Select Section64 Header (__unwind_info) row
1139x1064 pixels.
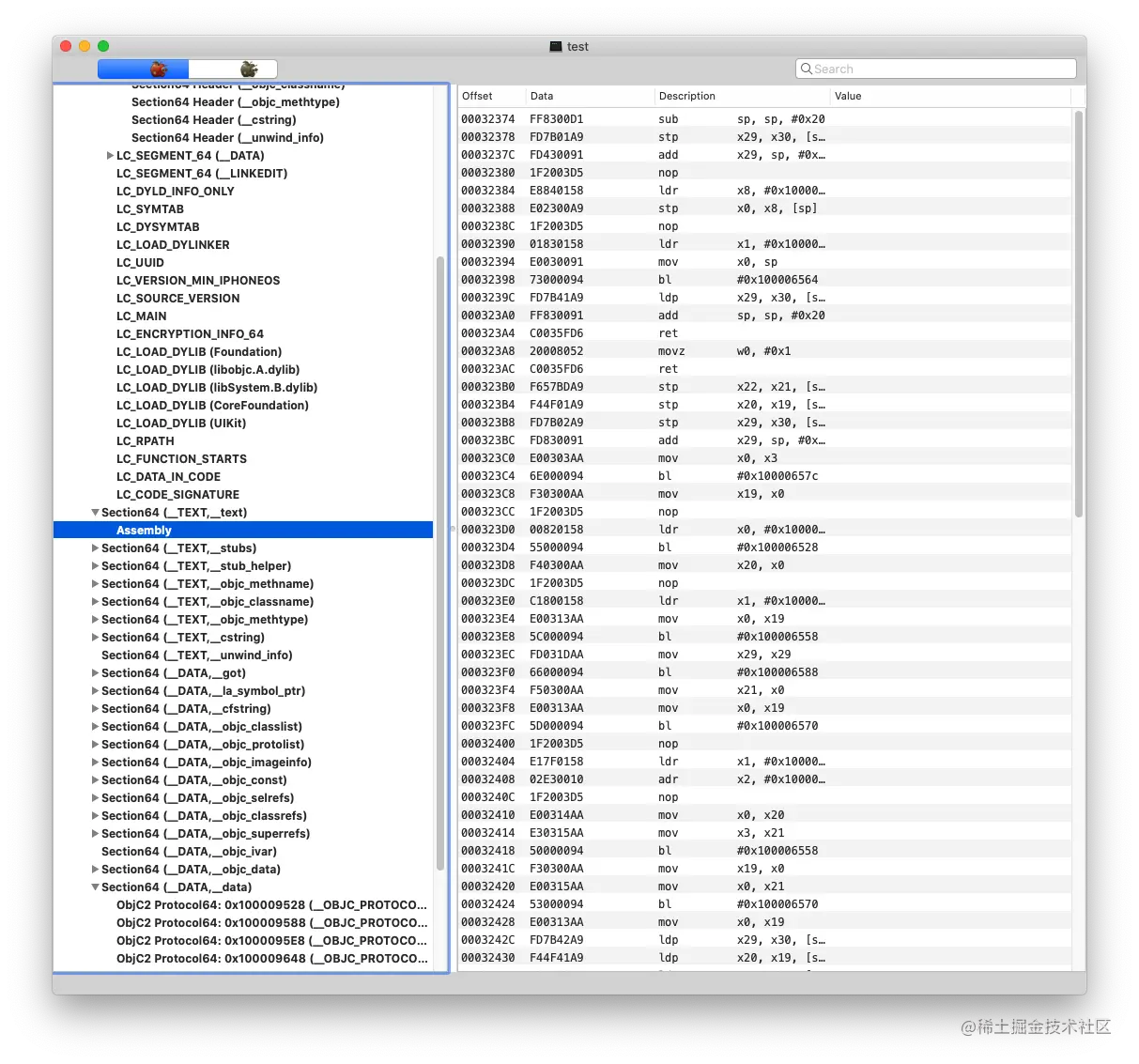coord(243,138)
